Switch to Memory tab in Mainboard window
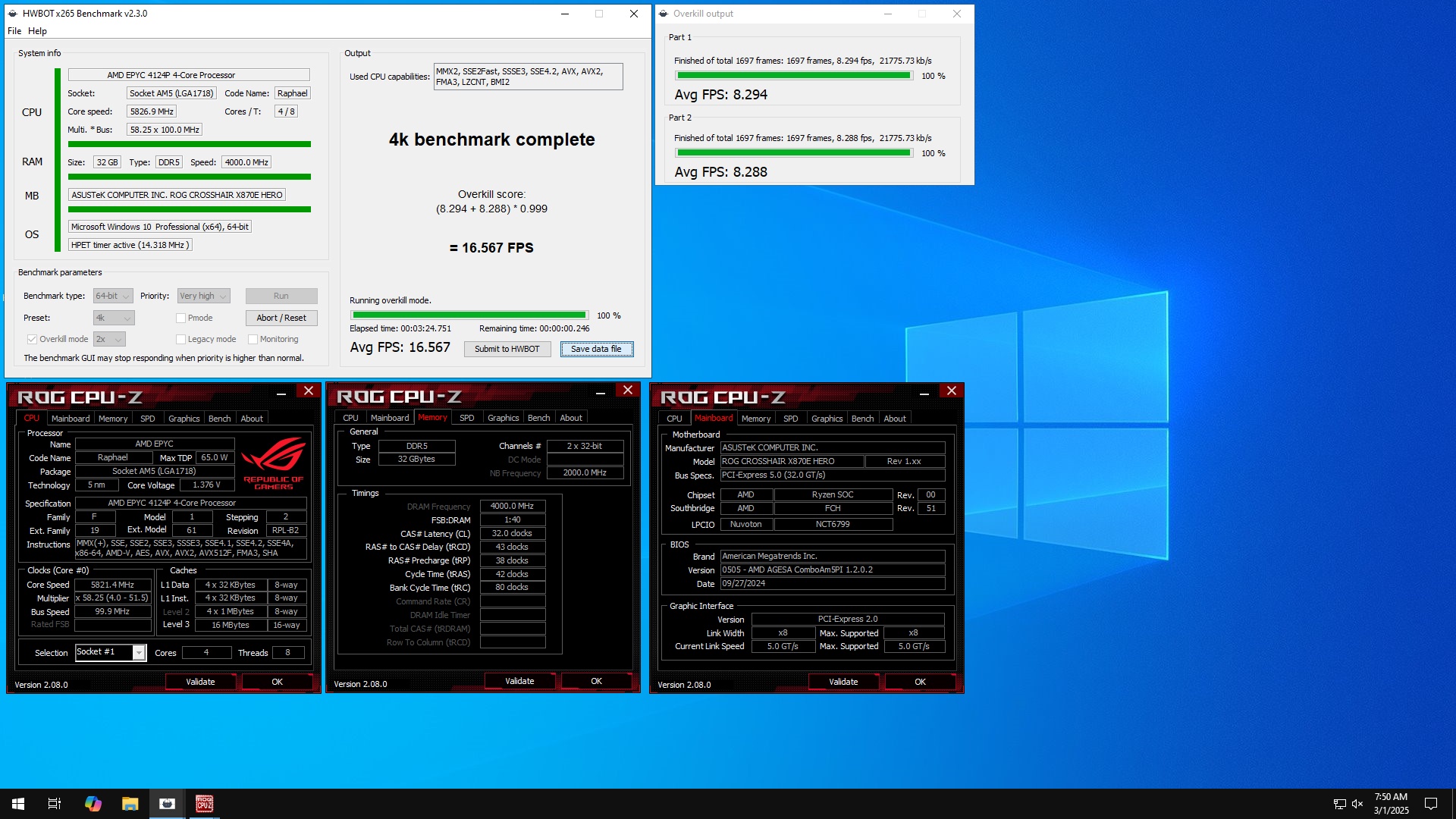The width and height of the screenshot is (1456, 819). click(x=756, y=419)
